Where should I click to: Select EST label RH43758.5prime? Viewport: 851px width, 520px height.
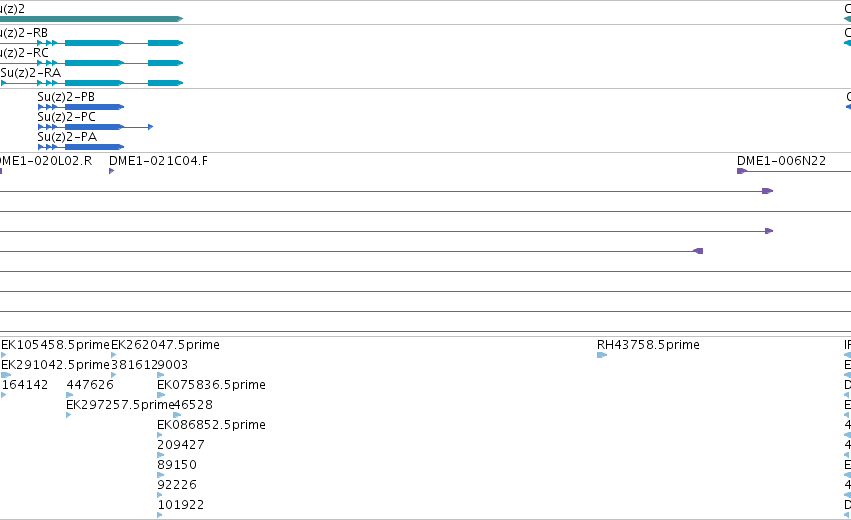click(x=648, y=345)
